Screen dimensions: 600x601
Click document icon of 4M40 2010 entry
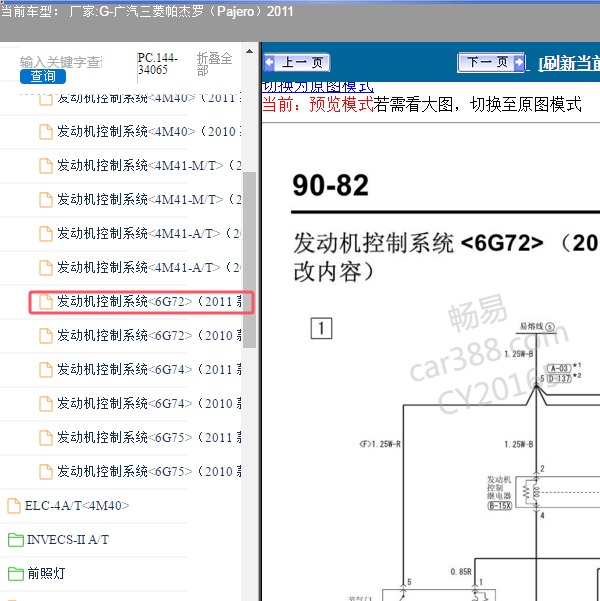click(x=46, y=132)
